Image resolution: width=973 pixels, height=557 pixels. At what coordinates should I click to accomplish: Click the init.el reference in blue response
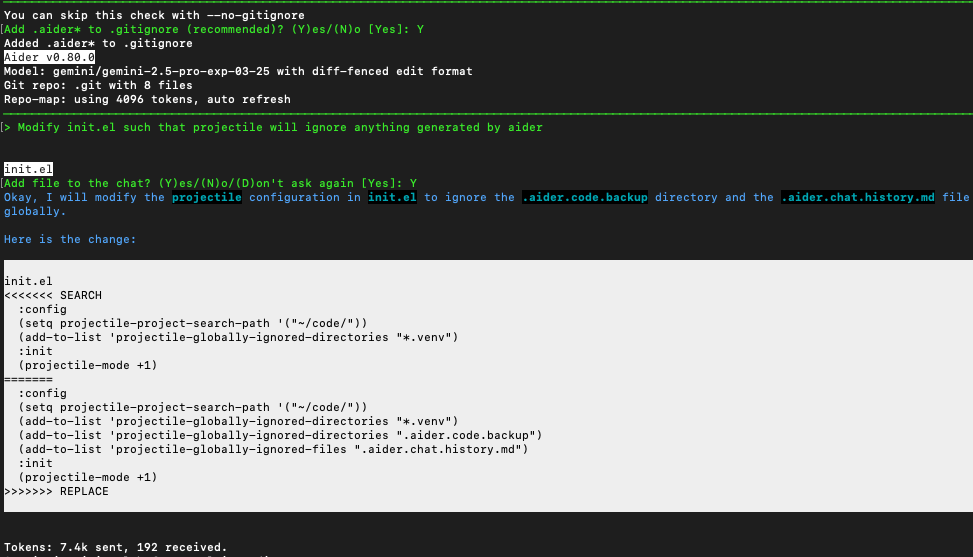point(392,197)
